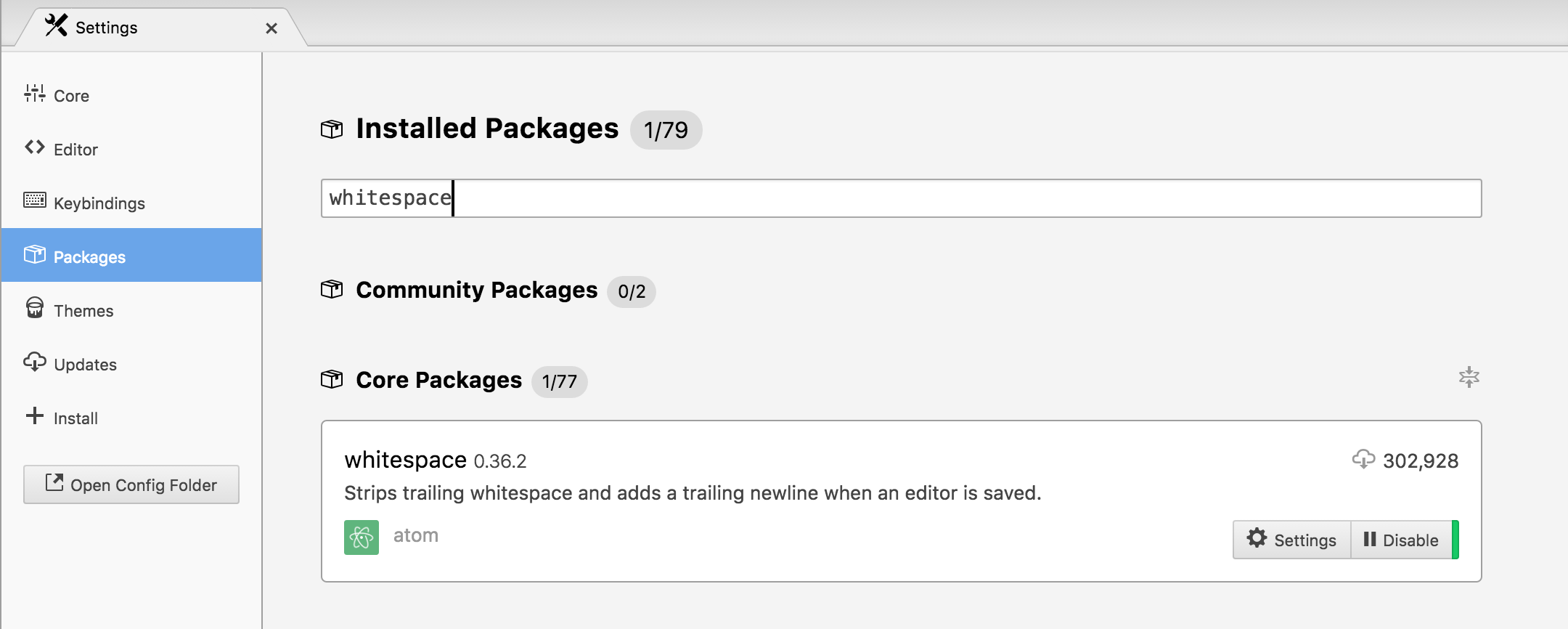Screen dimensions: 1568x629
Task: Go to the Keybindings panel
Action: (x=131, y=203)
